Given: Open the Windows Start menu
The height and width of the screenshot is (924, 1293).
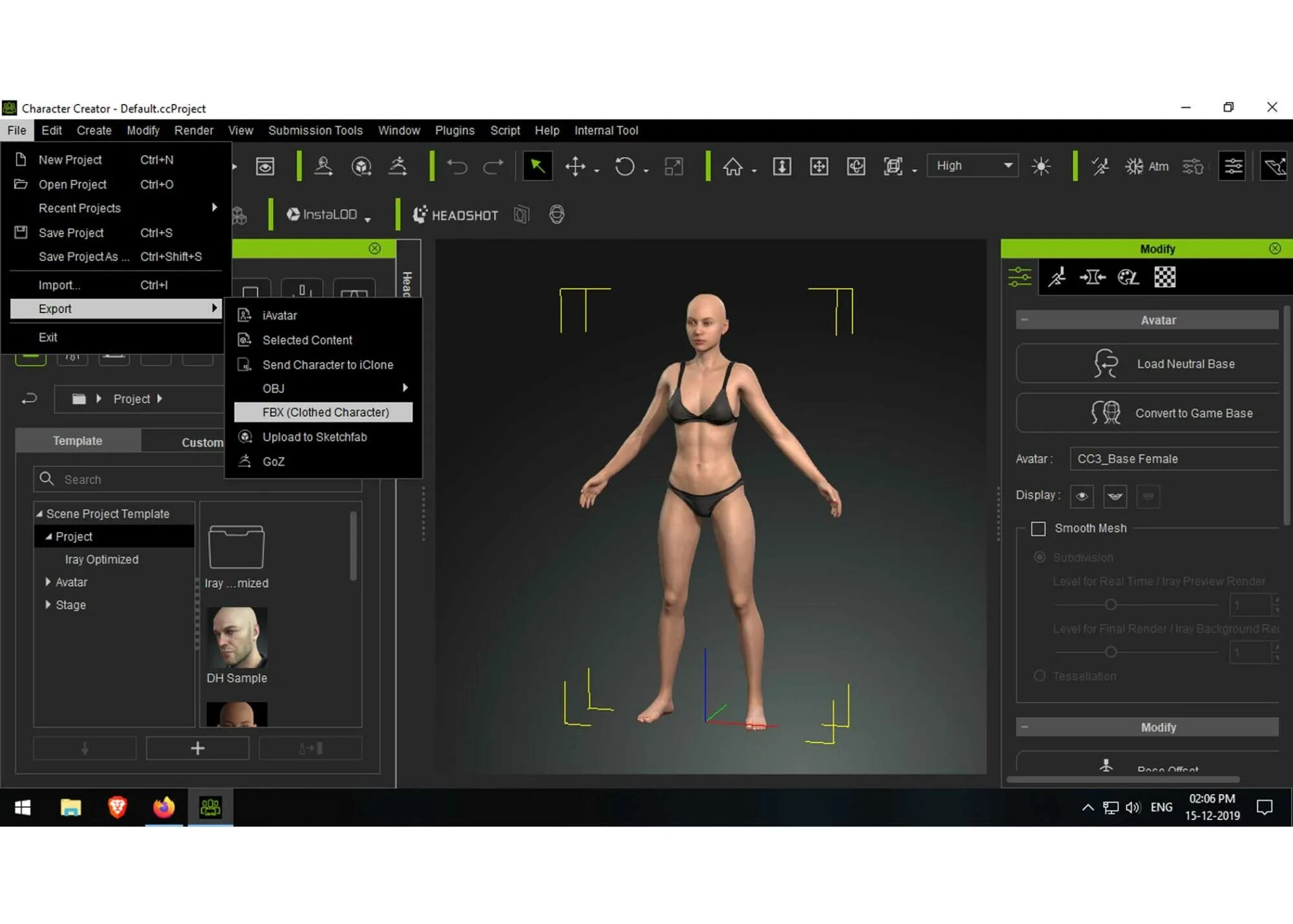Looking at the screenshot, I should (x=23, y=807).
